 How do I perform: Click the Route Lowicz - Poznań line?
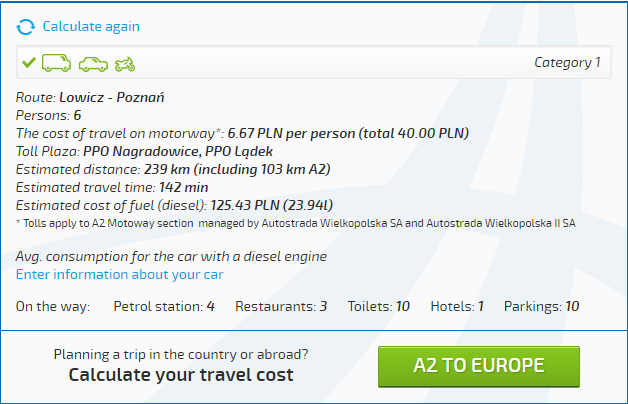point(91,98)
